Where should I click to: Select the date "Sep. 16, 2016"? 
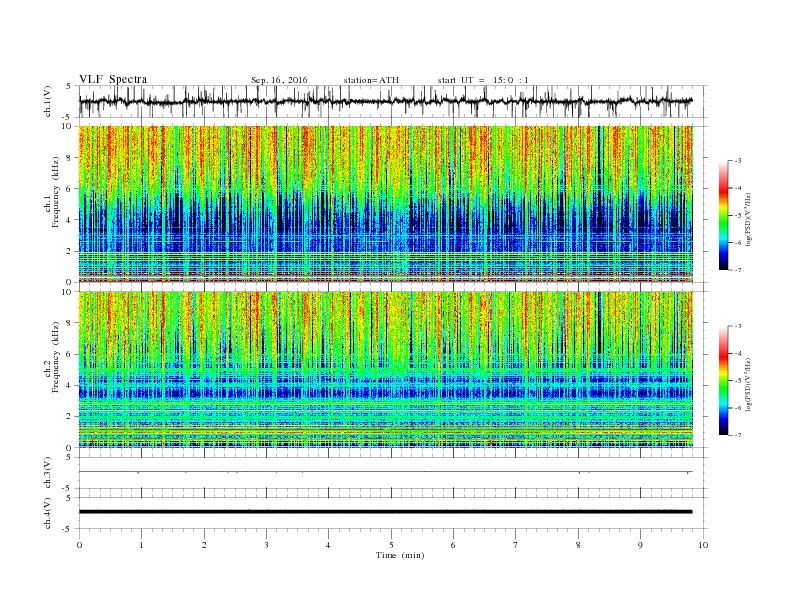pyautogui.click(x=279, y=80)
